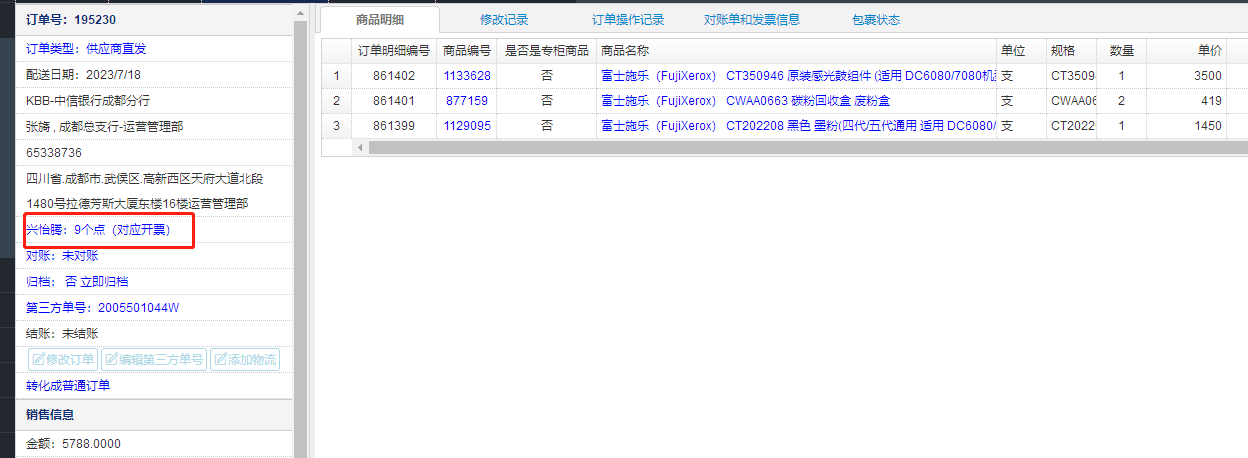Open the 包裹状态 tab

[x=876, y=20]
